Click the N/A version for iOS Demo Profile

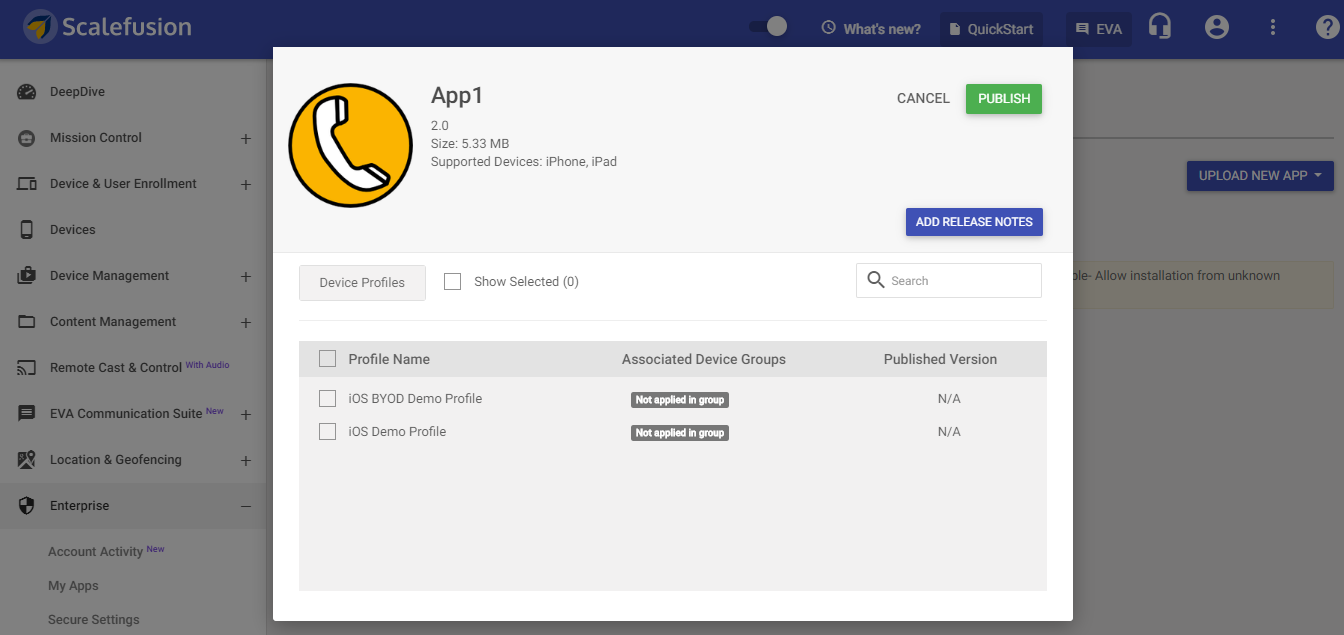point(949,432)
